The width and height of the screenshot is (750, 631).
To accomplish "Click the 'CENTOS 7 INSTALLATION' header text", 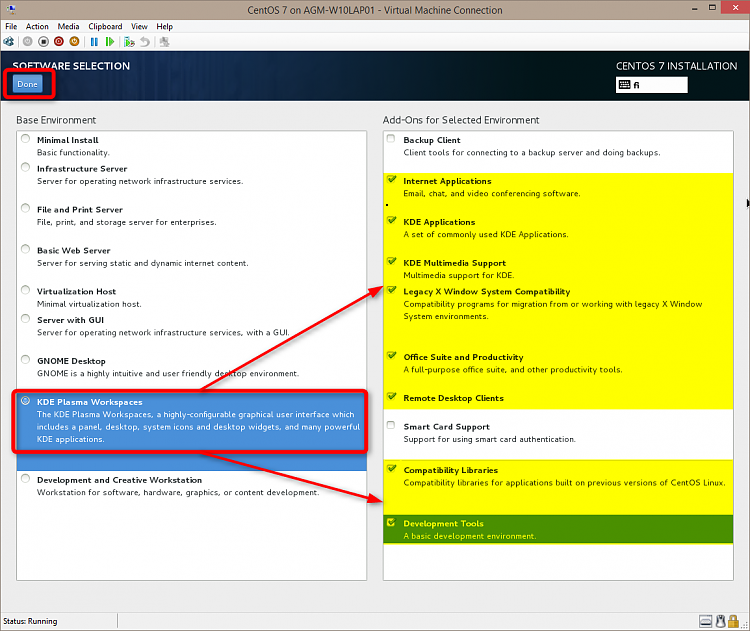I will (x=676, y=66).
